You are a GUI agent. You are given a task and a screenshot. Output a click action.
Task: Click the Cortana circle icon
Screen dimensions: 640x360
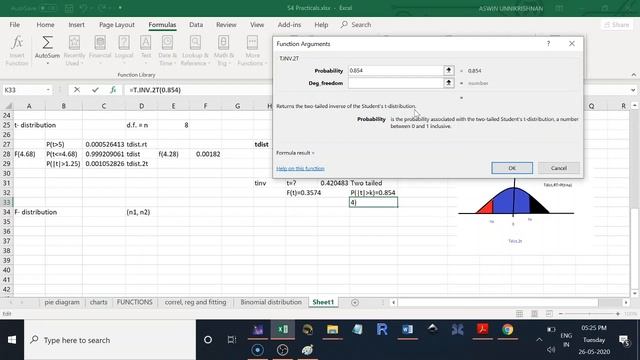click(208, 340)
